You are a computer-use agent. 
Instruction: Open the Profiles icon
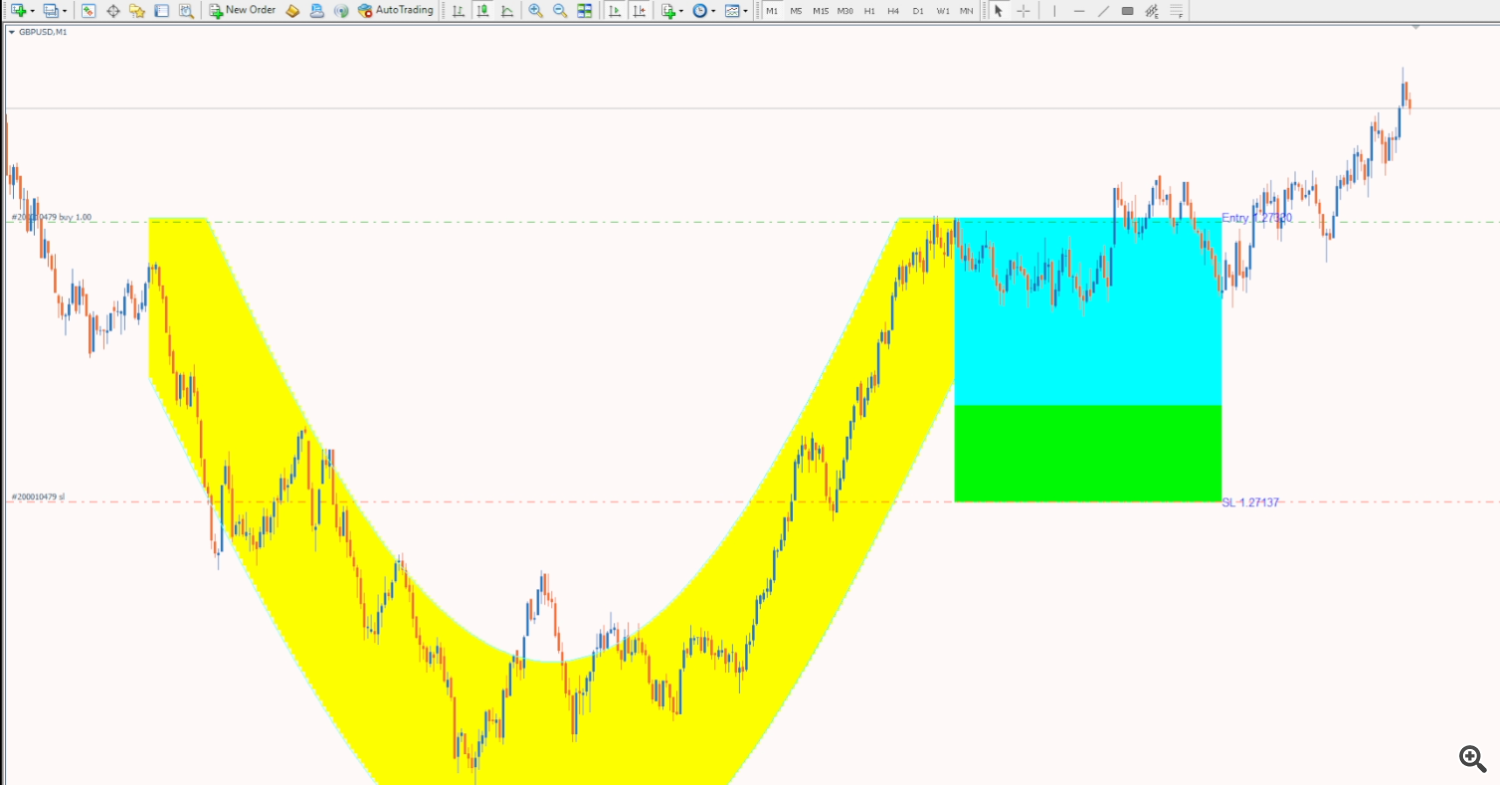[x=51, y=10]
